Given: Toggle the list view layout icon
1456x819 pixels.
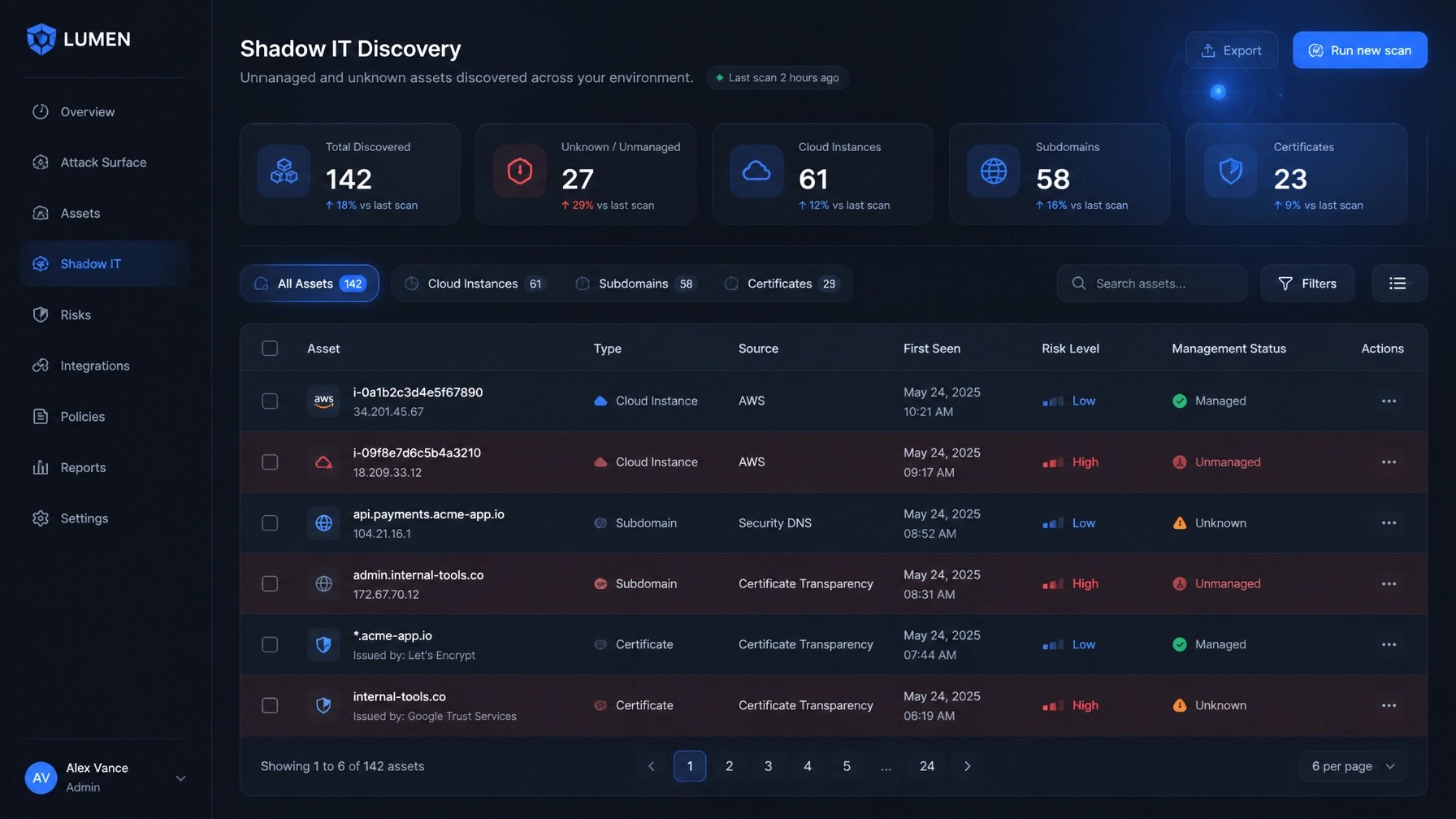Looking at the screenshot, I should (1398, 284).
